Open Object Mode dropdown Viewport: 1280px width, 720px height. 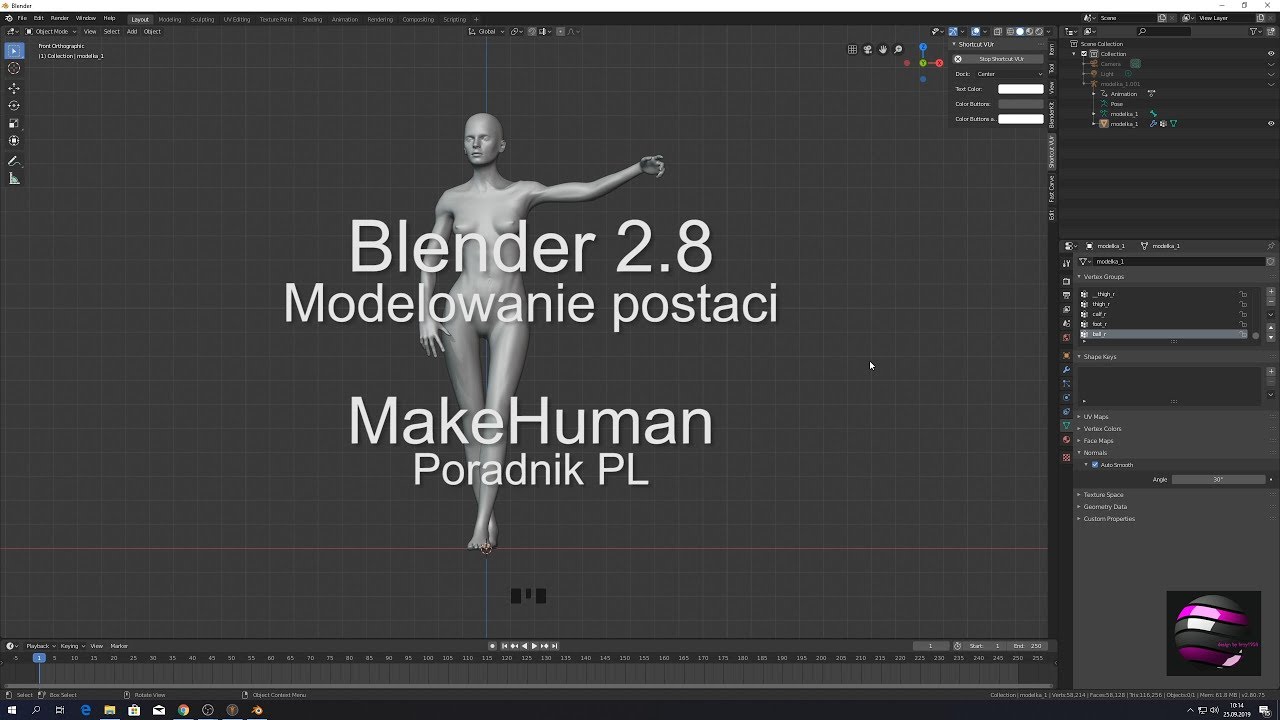(x=50, y=31)
